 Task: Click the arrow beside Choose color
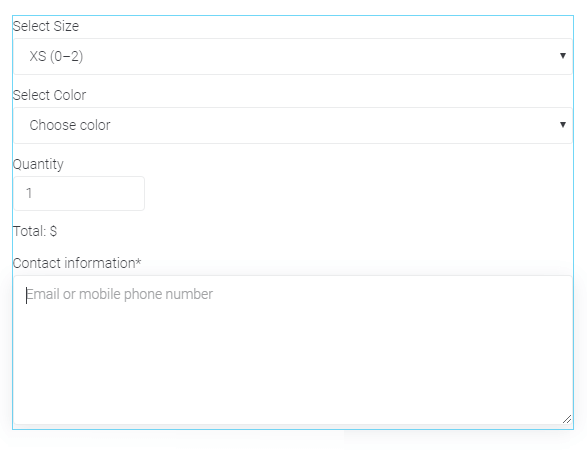coord(563,125)
